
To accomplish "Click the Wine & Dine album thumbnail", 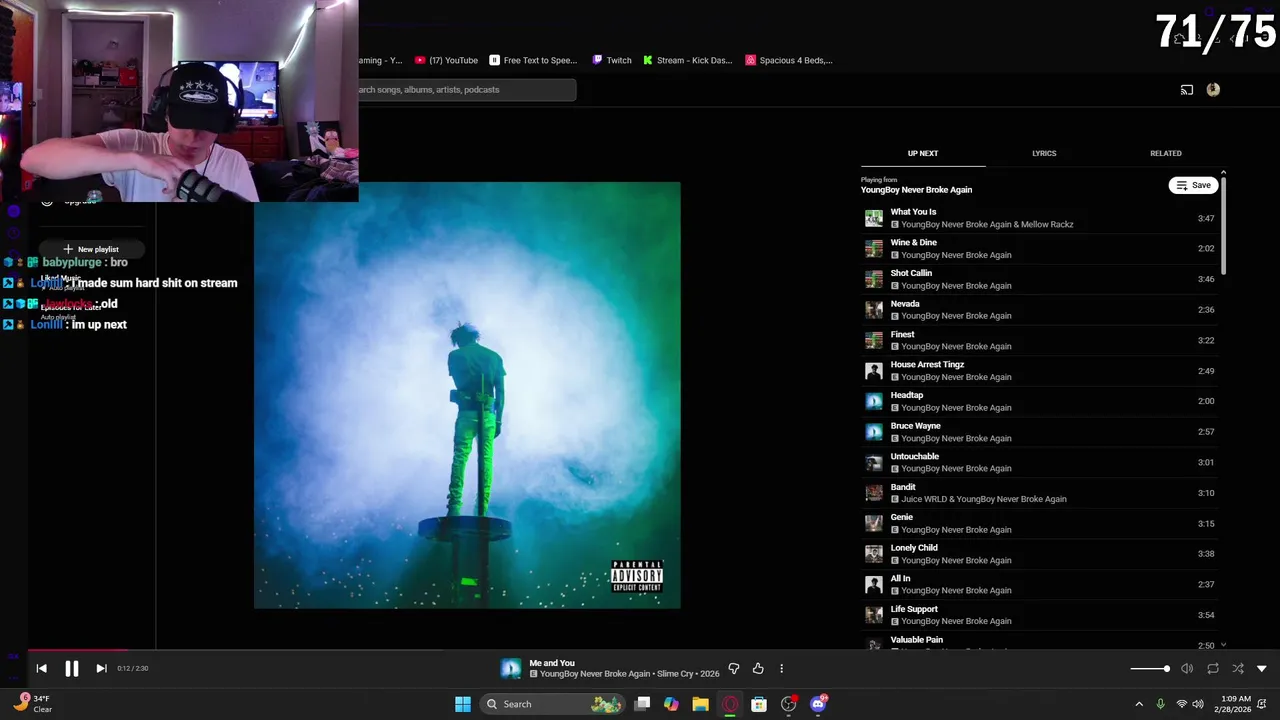I will pyautogui.click(x=874, y=248).
